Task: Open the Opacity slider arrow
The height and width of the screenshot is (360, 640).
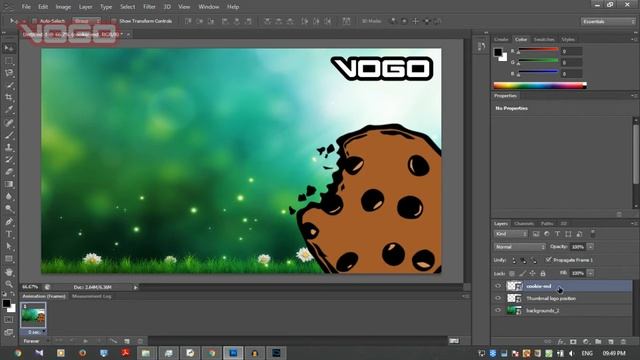Action: coord(590,247)
